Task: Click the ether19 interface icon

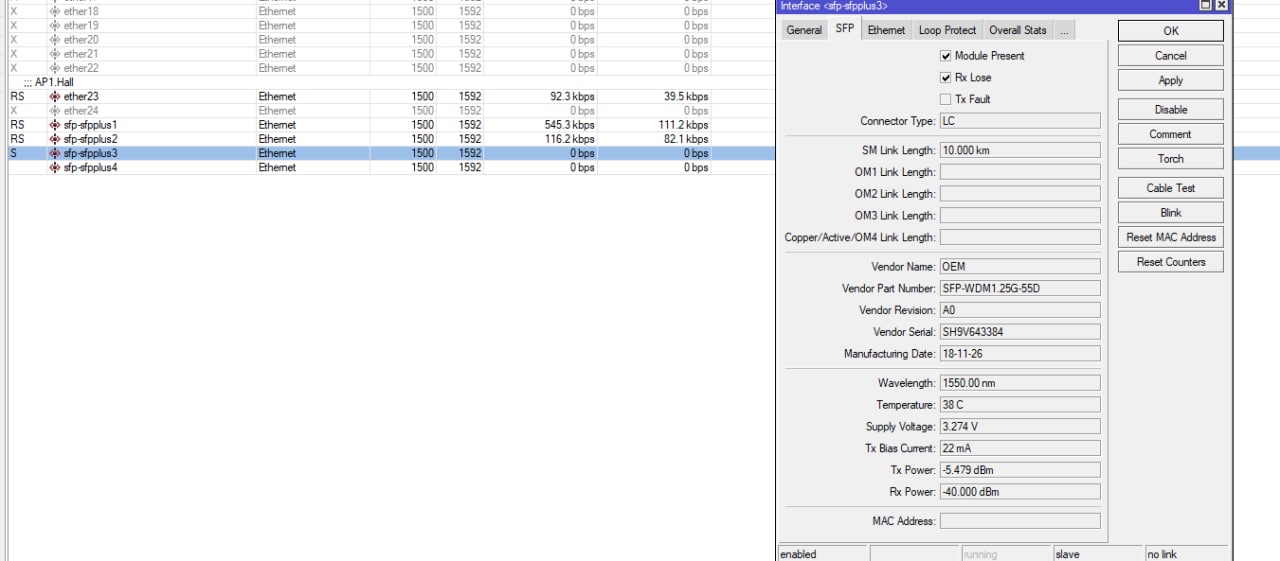Action: tap(54, 25)
